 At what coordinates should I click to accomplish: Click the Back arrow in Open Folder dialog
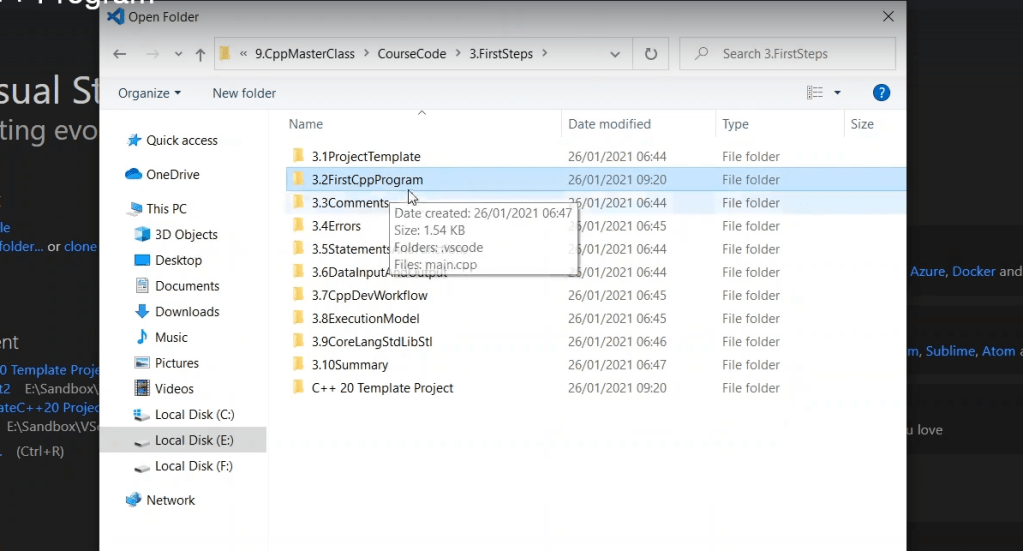[119, 54]
